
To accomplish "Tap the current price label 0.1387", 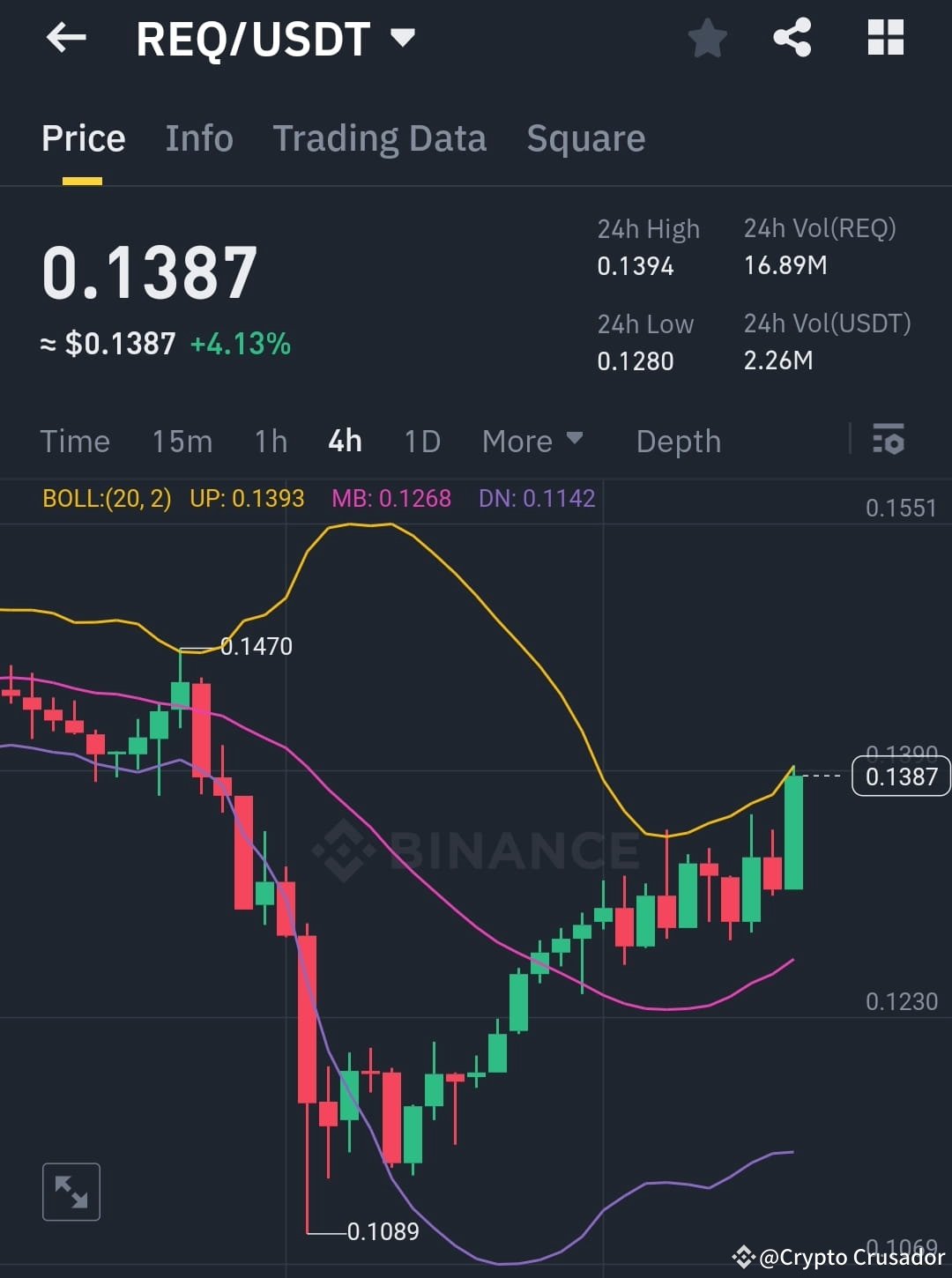I will click(x=900, y=776).
